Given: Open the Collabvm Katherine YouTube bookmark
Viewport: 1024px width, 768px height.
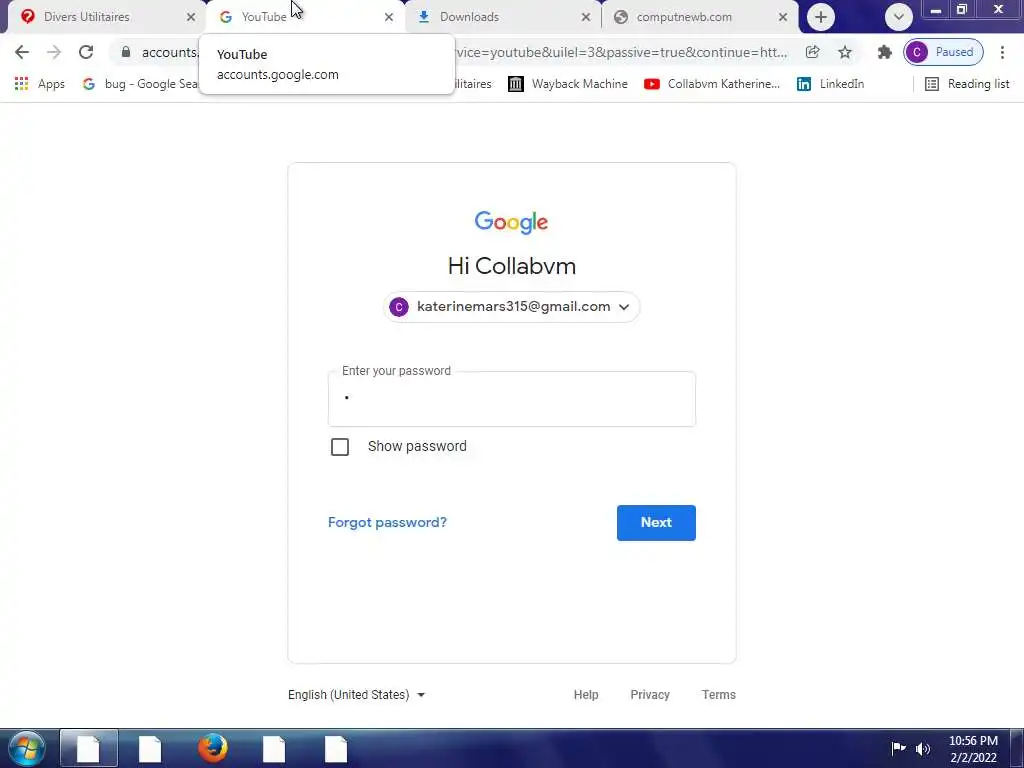Looking at the screenshot, I should pos(712,84).
